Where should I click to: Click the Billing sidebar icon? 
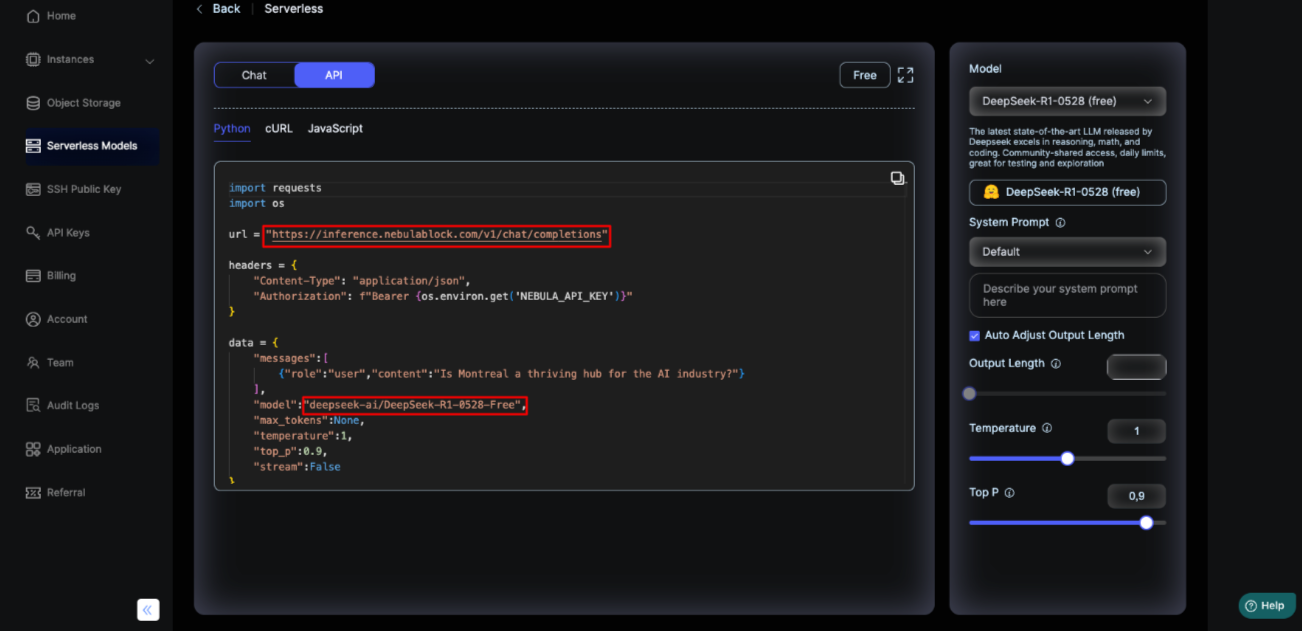tap(33, 276)
